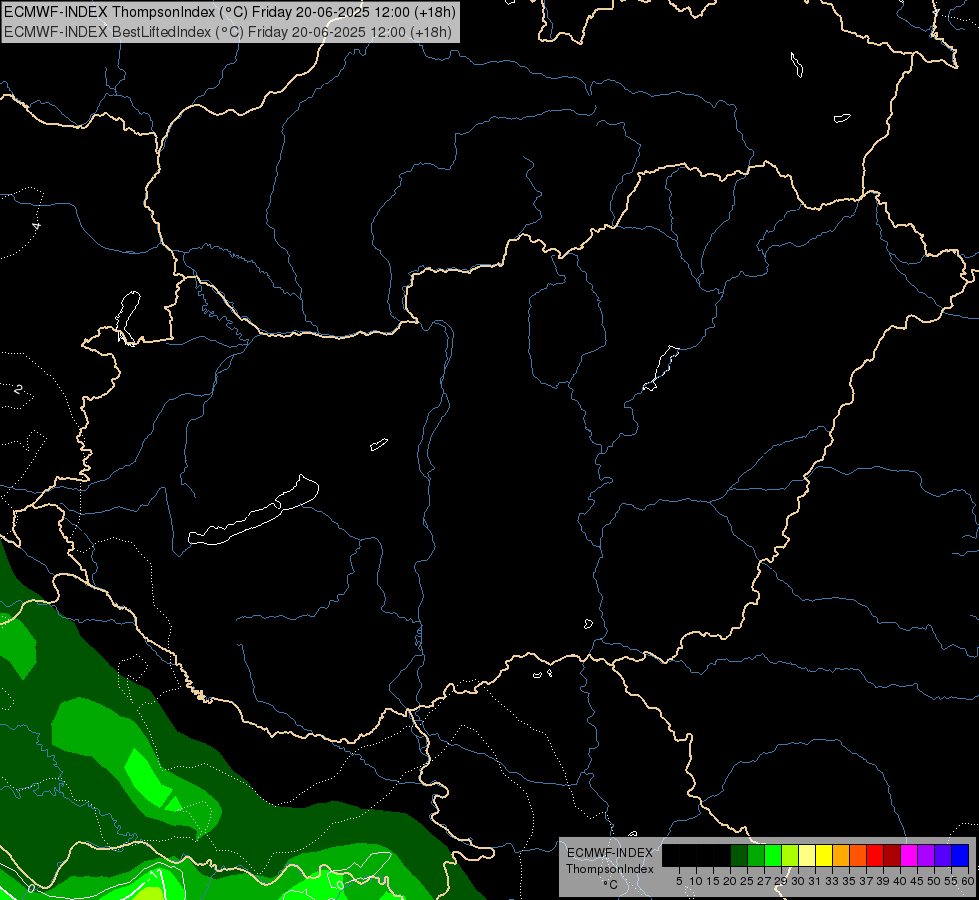Click the ECMWF-INDEX label in the legend box
Image resolution: width=979 pixels, height=900 pixels.
(x=610, y=853)
